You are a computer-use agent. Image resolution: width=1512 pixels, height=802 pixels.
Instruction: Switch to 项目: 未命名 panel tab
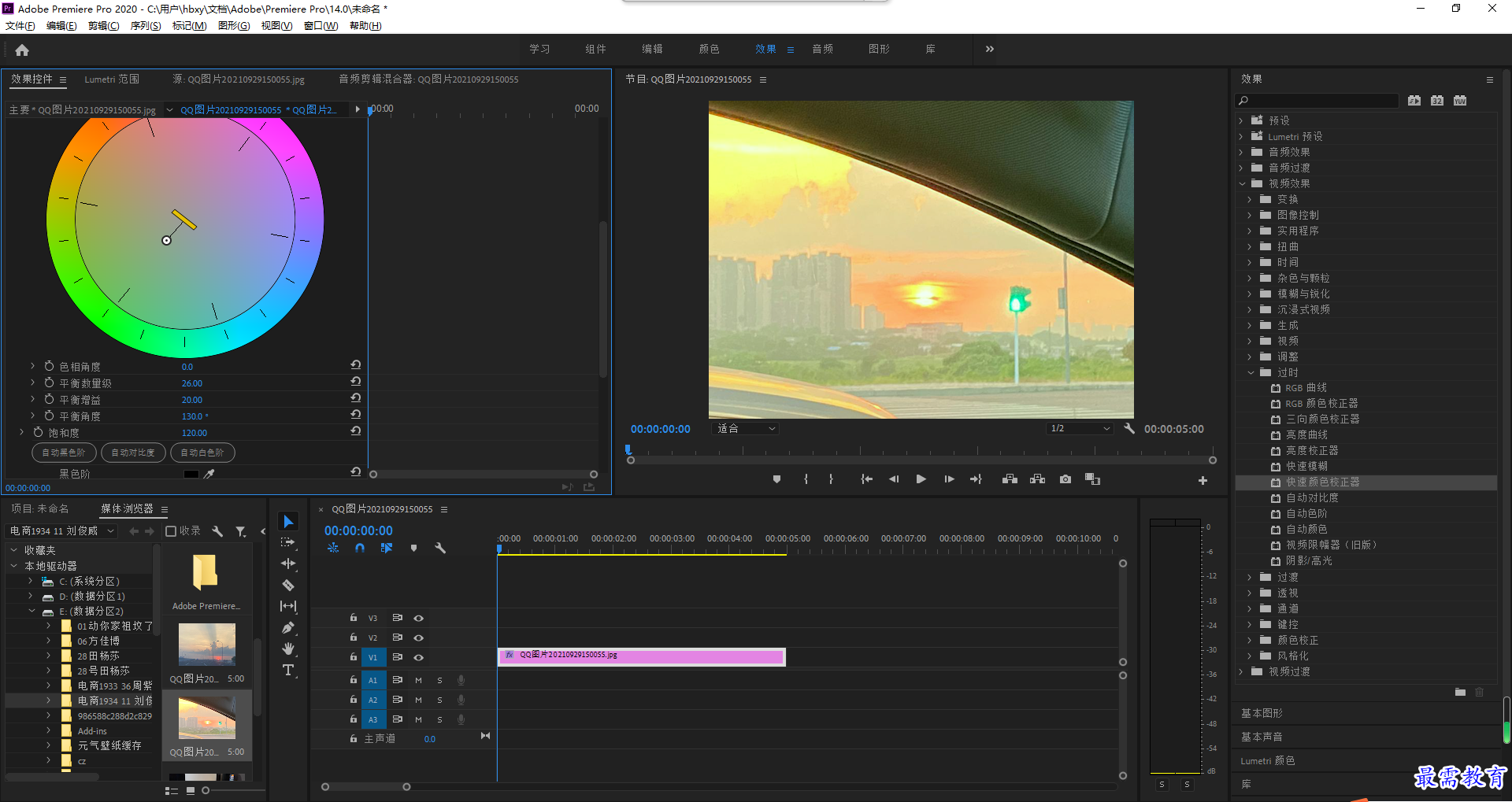point(40,508)
